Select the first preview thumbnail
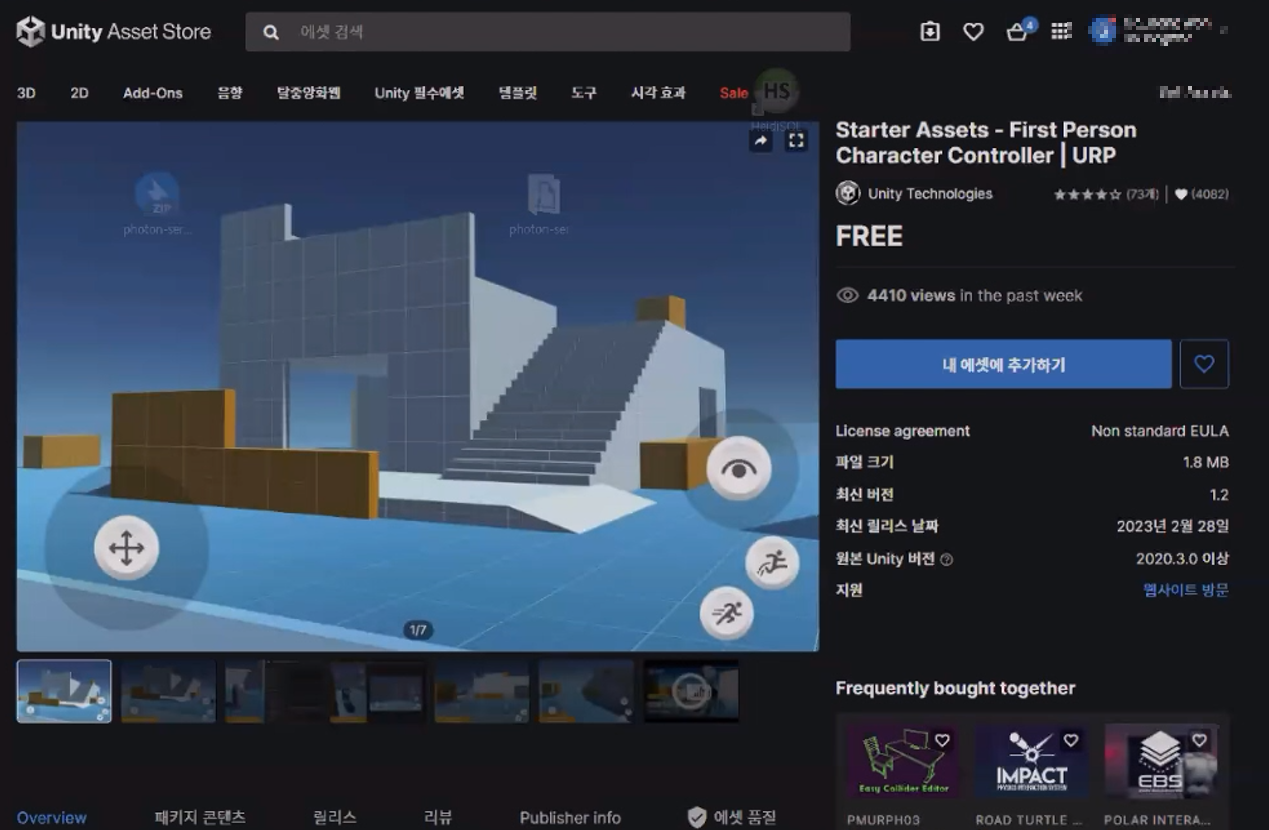 click(x=64, y=691)
